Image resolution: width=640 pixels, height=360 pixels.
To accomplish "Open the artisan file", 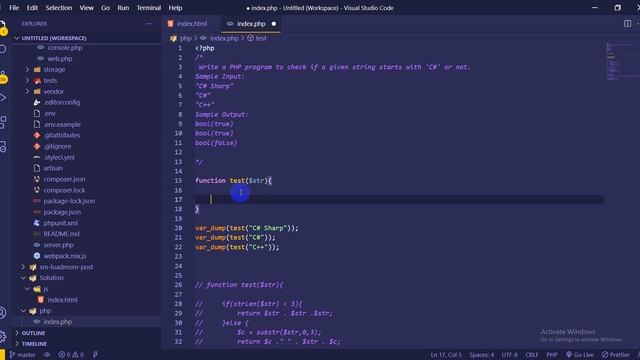I will pos(53,168).
